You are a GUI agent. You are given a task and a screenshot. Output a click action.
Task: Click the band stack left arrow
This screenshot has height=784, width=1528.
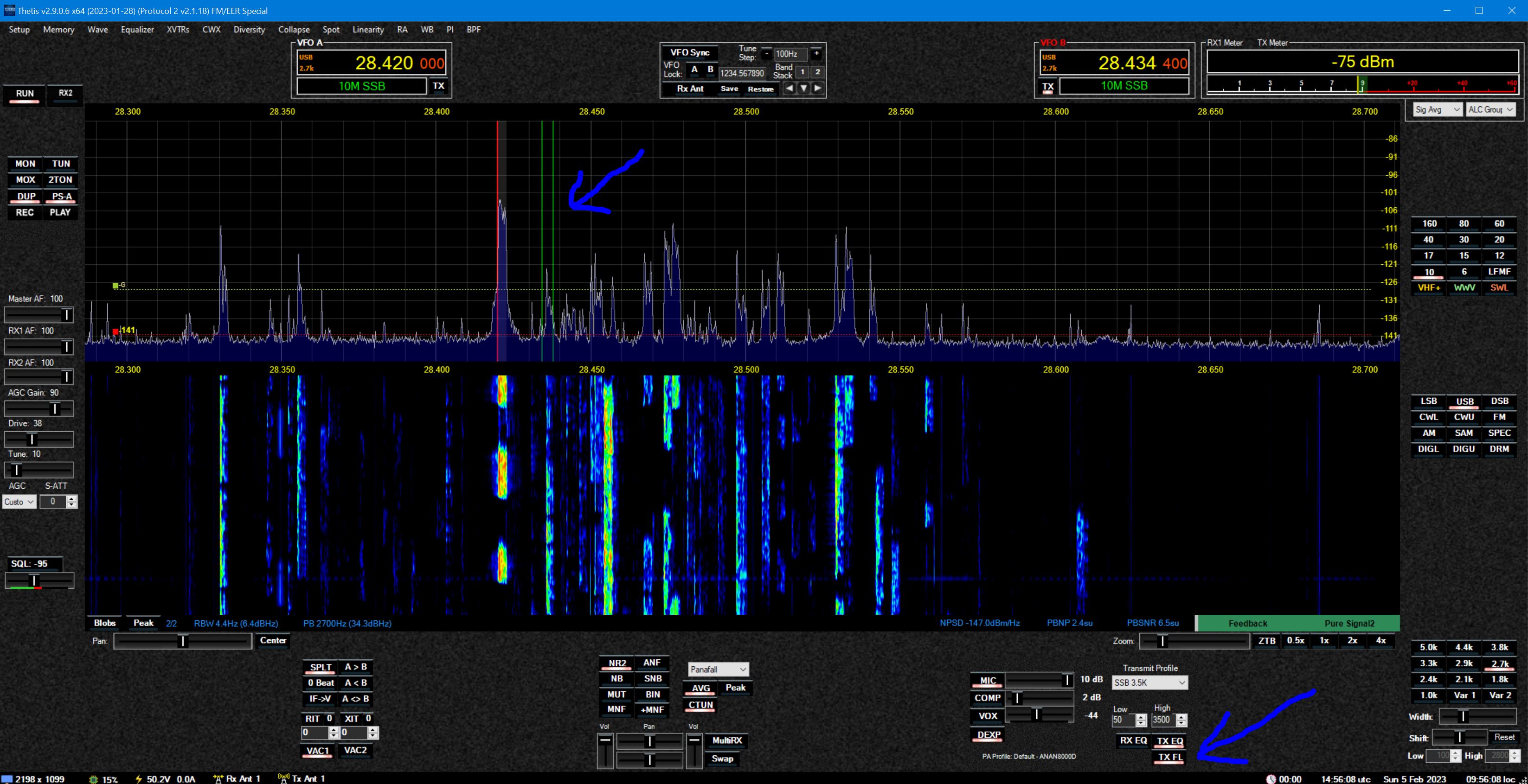tap(789, 89)
